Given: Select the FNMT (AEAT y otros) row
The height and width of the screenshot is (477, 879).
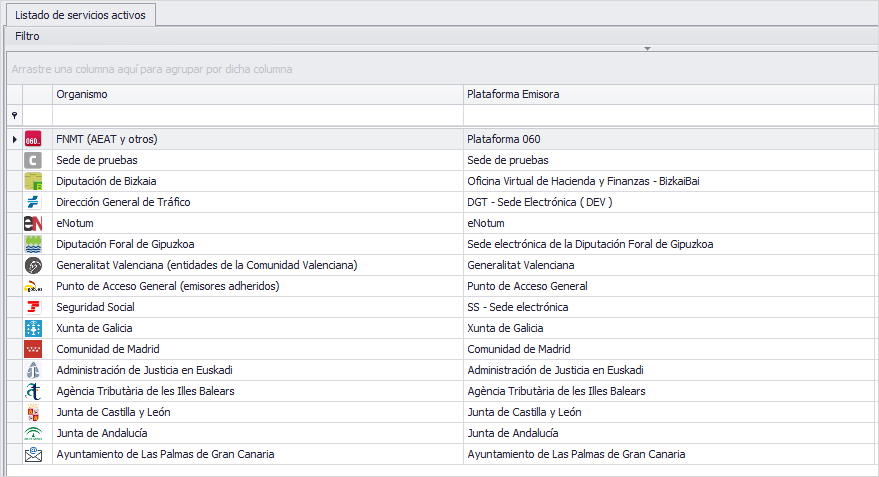Looking at the screenshot, I should 441,139.
